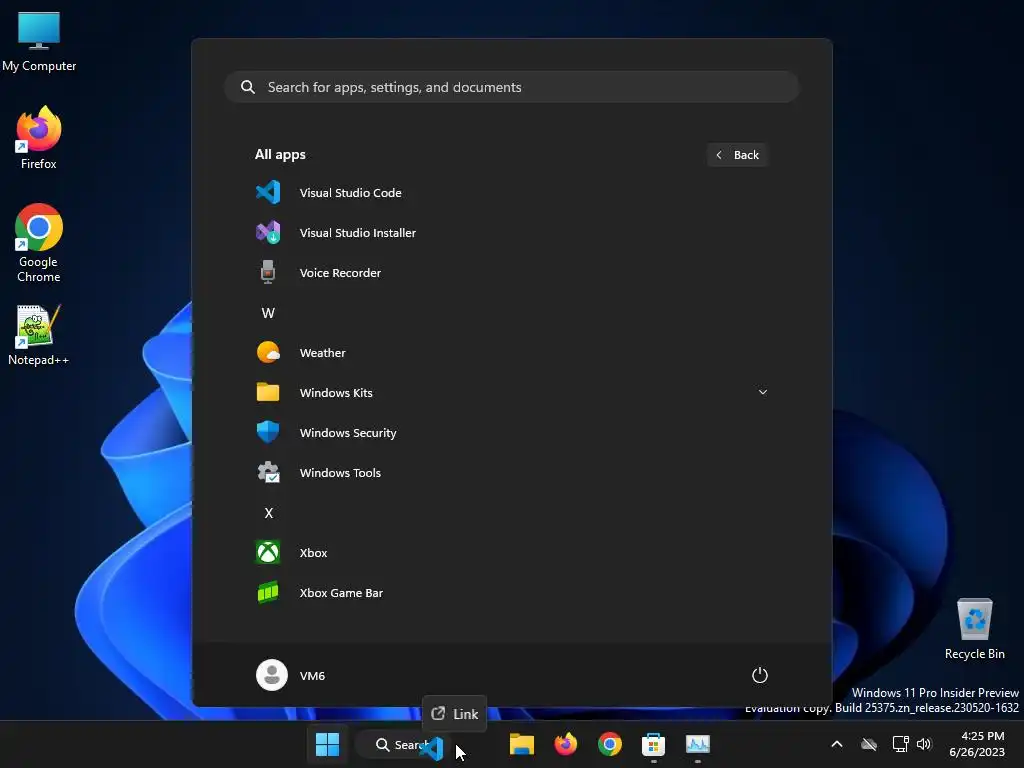Select the Firefox desktop shortcut
Image resolution: width=1024 pixels, height=768 pixels.
(x=39, y=138)
